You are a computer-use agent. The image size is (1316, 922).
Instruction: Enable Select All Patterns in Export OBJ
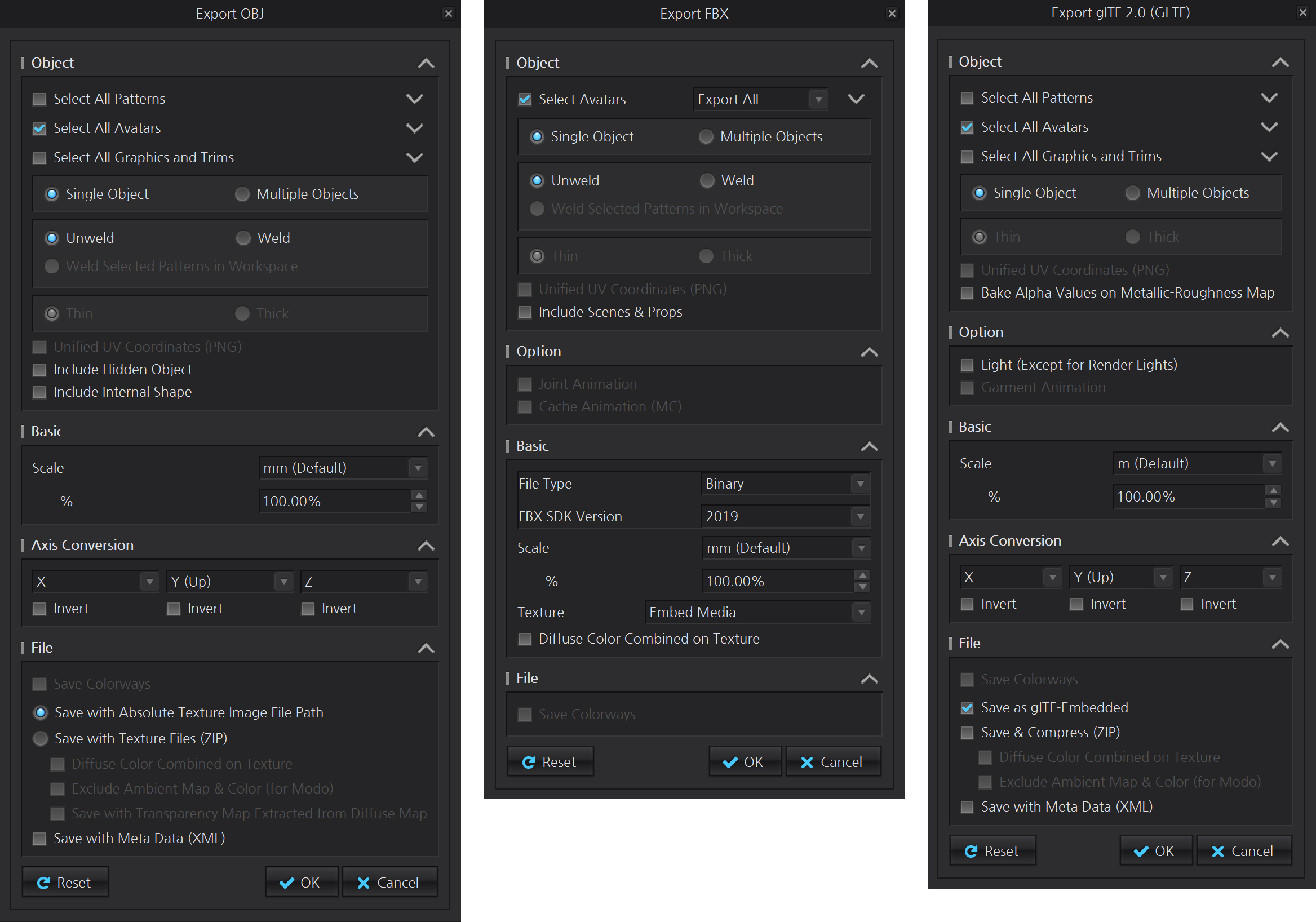39,99
